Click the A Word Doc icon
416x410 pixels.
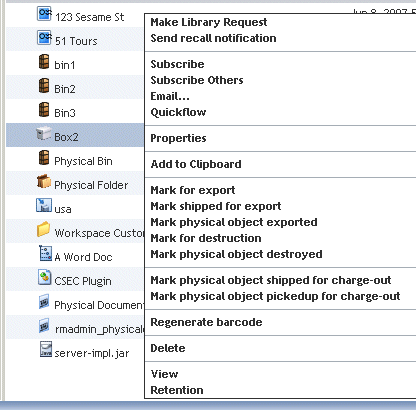coord(46,253)
